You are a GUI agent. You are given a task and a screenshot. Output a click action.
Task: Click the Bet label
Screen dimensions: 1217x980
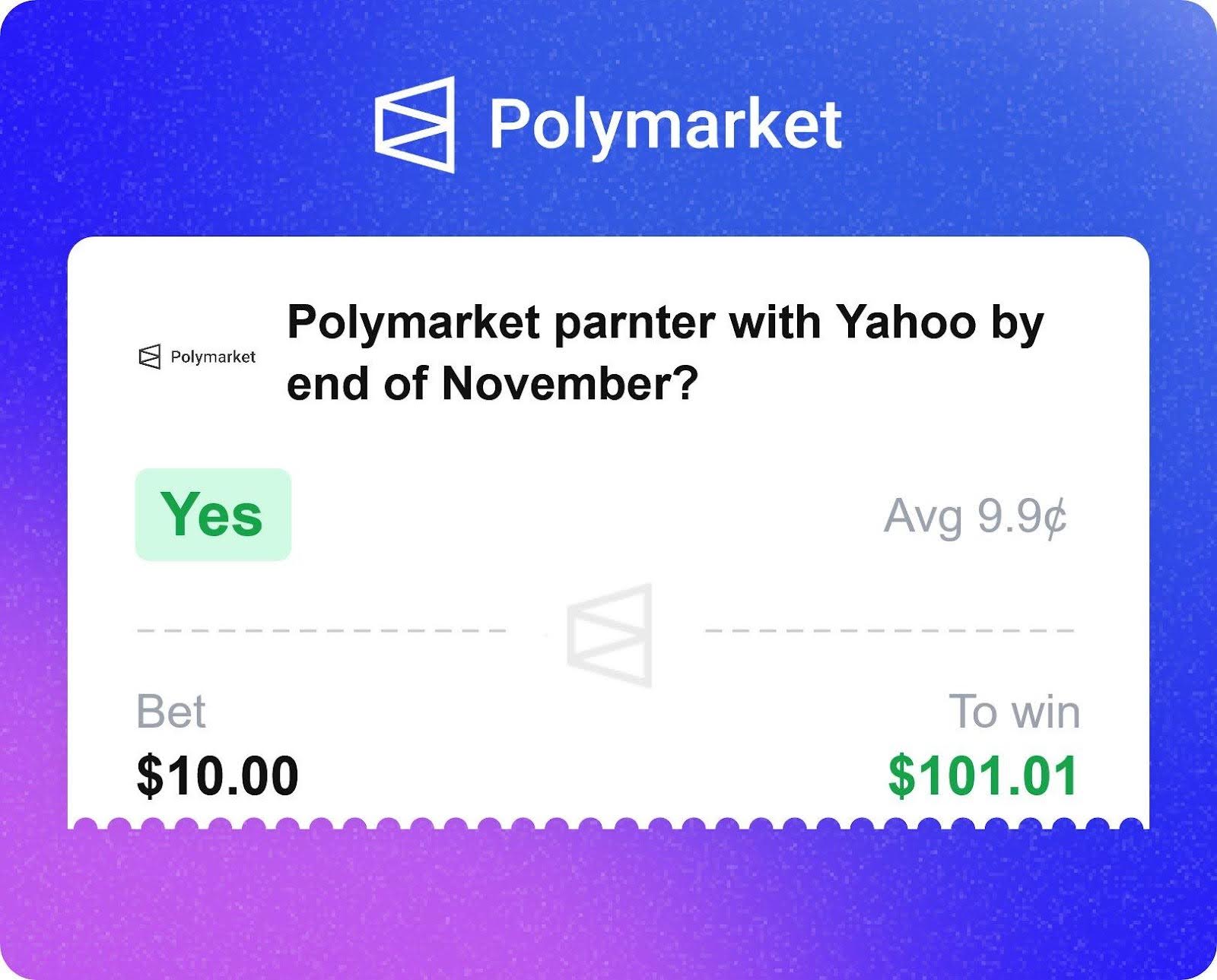pyautogui.click(x=171, y=712)
